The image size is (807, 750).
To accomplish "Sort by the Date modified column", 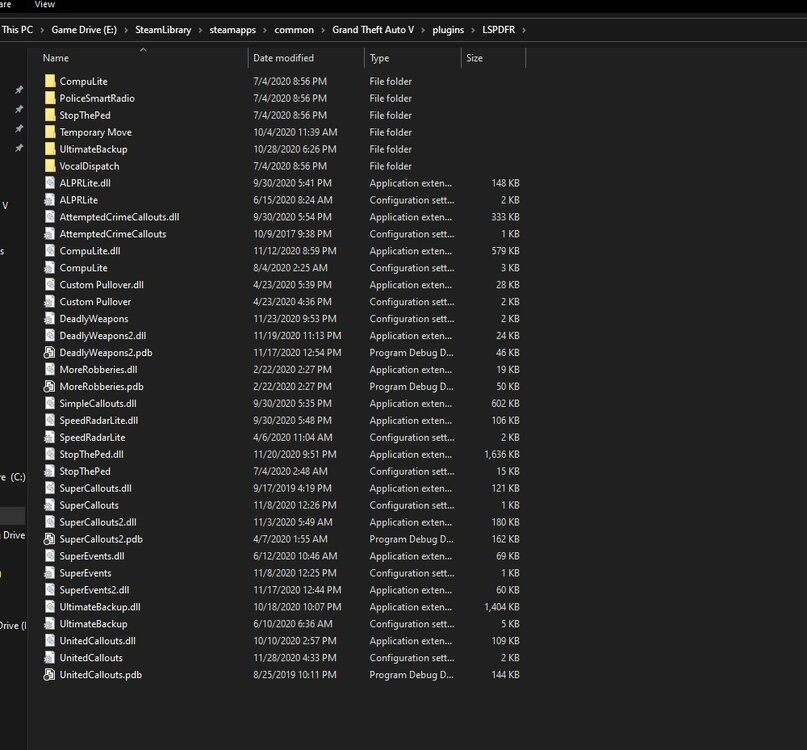I will 283,58.
